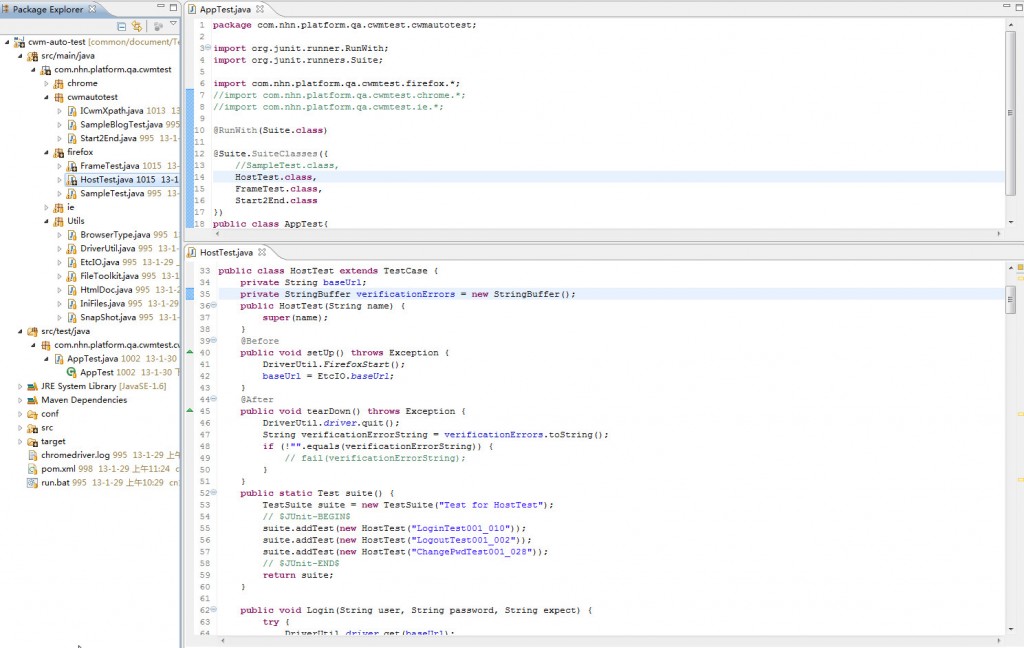Select AppTest.java in src/test/java tree
Image resolution: width=1024 pixels, height=648 pixels.
[x=93, y=359]
